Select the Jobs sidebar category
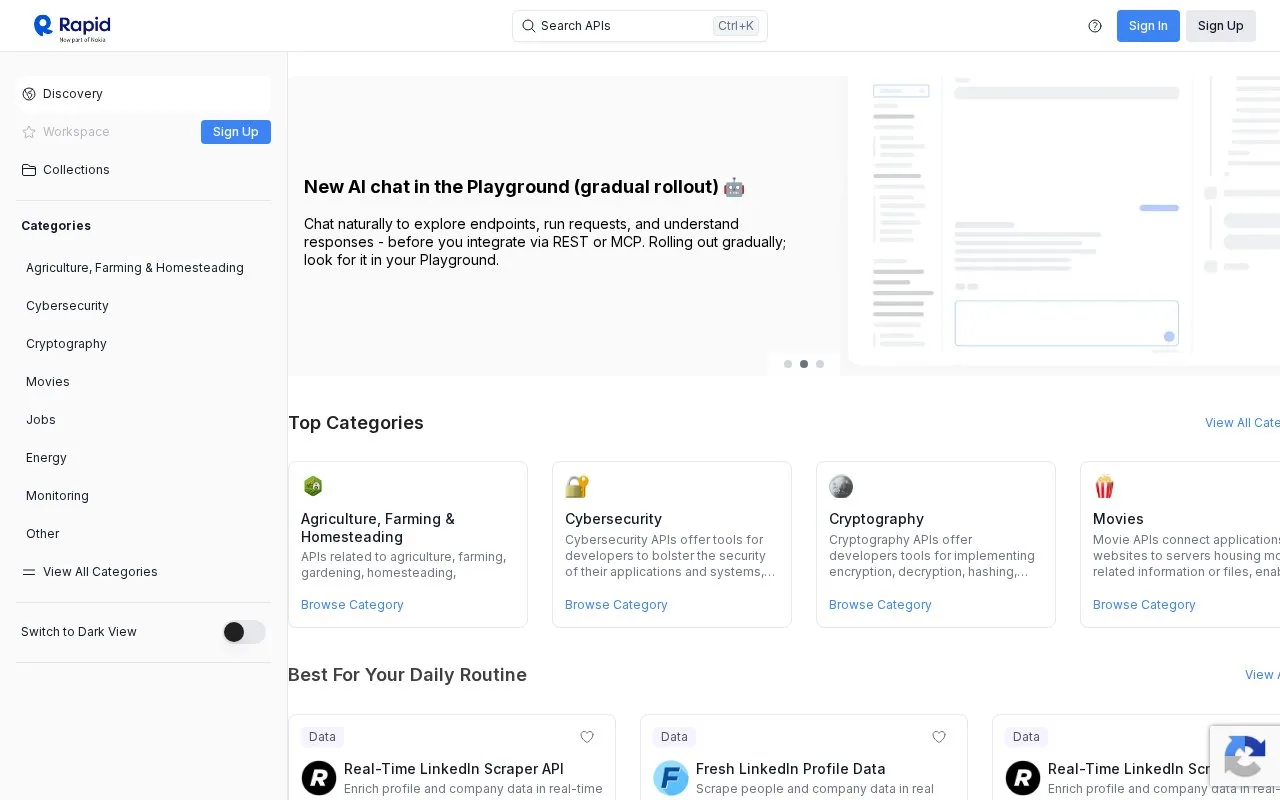This screenshot has height=800, width=1280. click(x=41, y=420)
